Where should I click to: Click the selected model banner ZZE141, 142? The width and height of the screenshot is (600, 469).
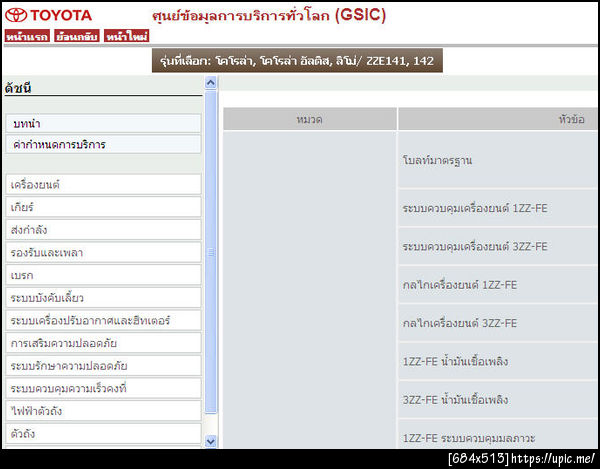point(297,60)
